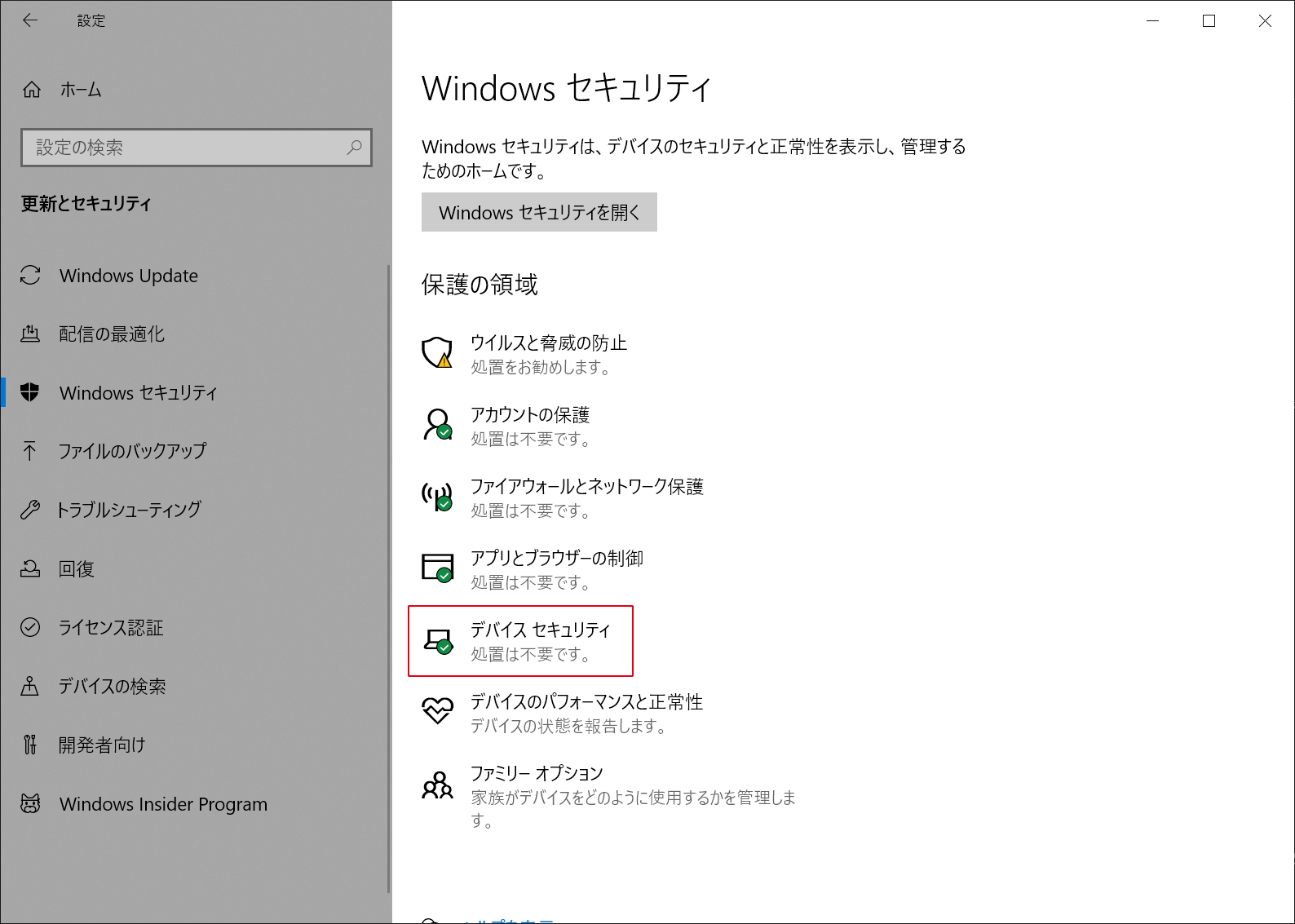Click the 設定の検索 search field
Image resolution: width=1295 pixels, height=924 pixels.
[188, 148]
